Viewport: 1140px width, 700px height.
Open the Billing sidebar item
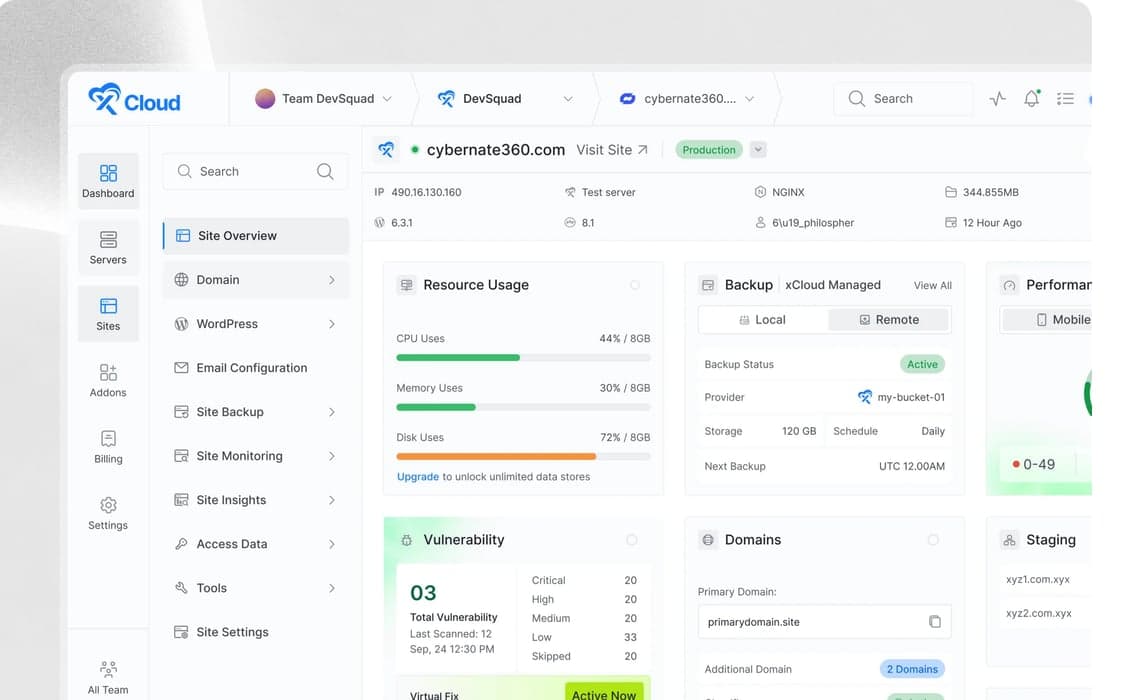tap(108, 446)
